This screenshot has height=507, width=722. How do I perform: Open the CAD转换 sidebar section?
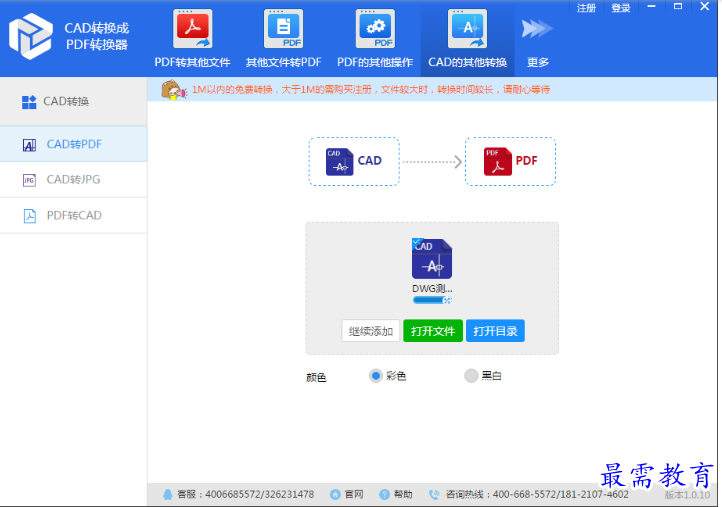pos(74,102)
